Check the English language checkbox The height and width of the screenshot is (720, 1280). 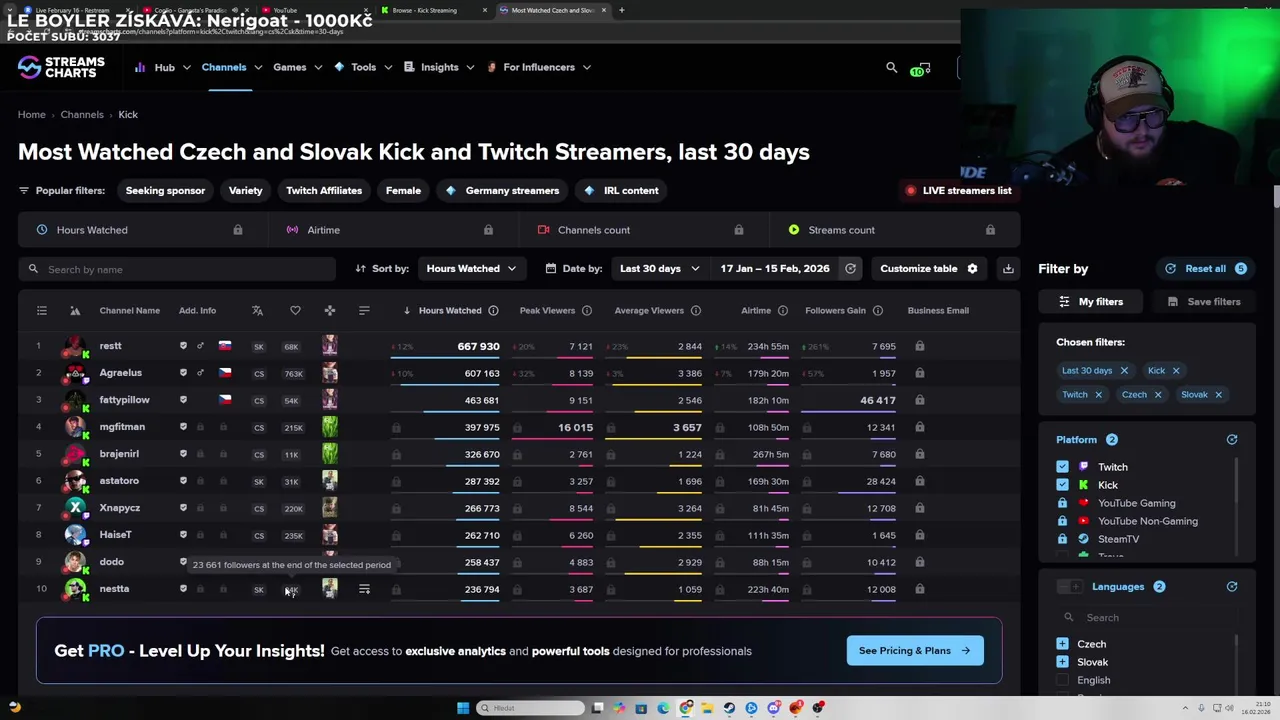[x=1062, y=680]
